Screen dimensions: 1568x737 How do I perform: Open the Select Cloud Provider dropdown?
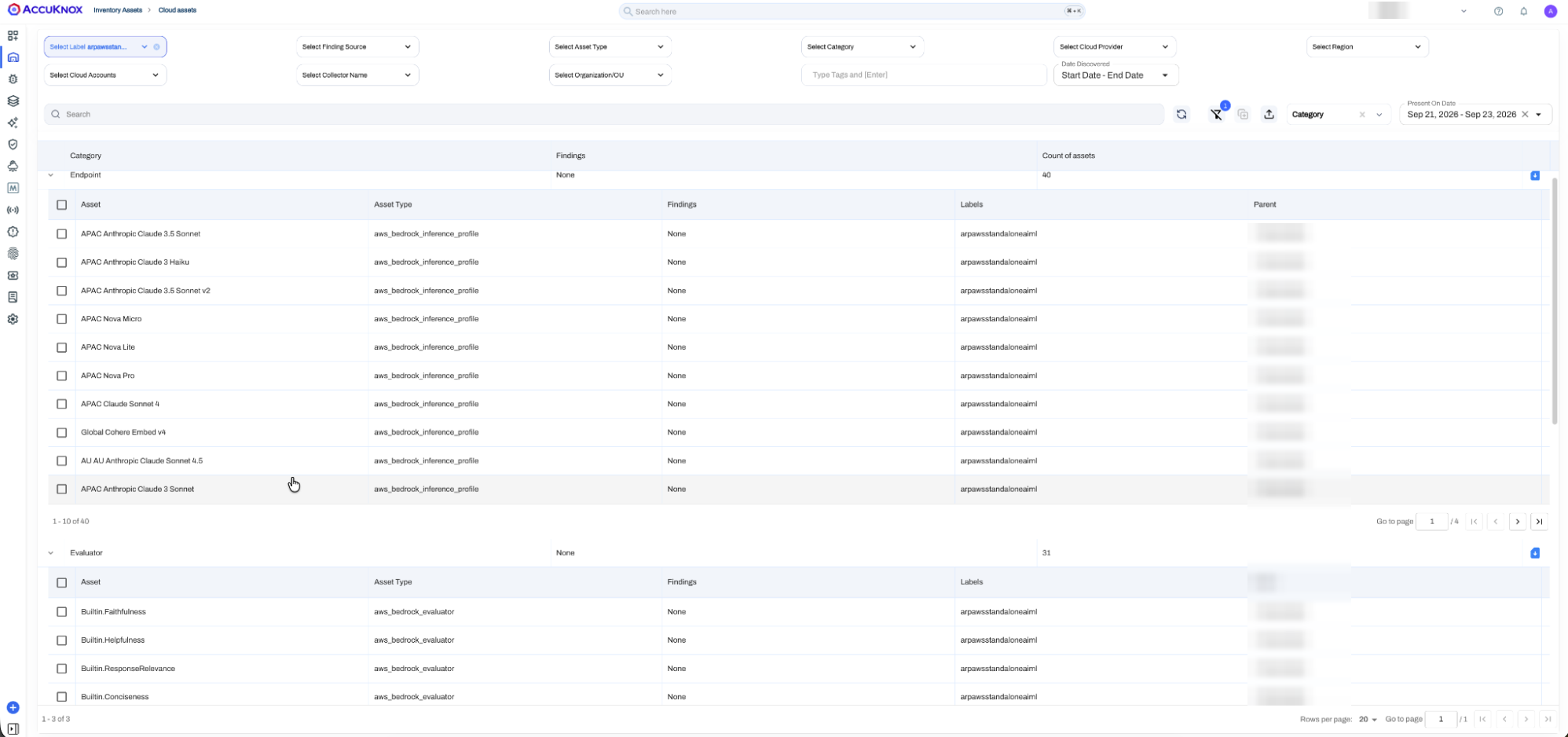coord(1115,46)
